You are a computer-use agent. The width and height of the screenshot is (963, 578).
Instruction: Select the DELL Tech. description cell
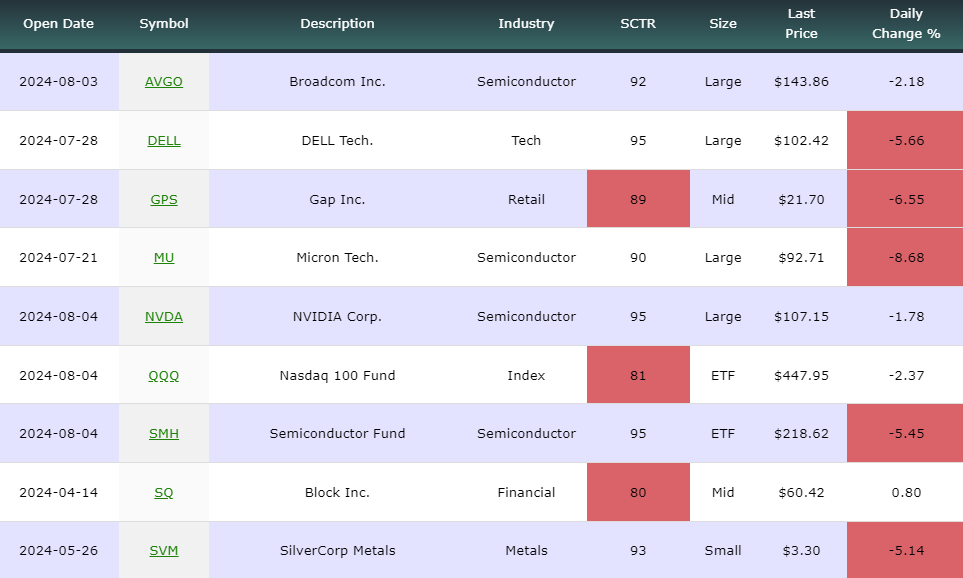pyautogui.click(x=337, y=141)
